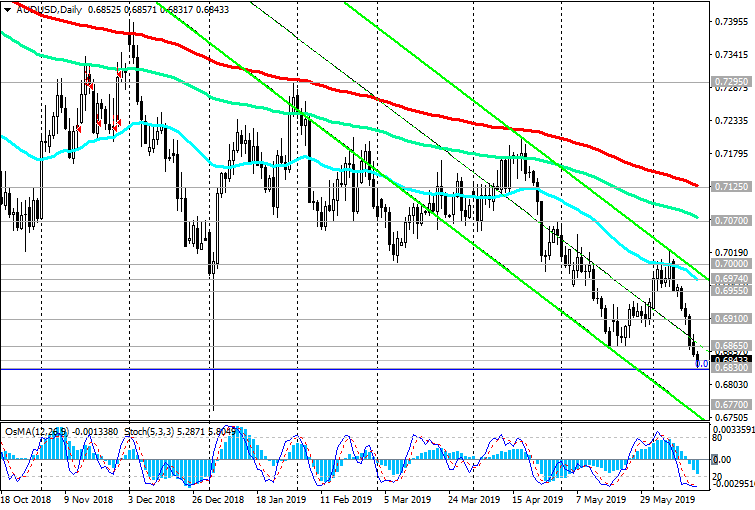Click the 0.72335 price scale value
Viewport: 755px width, 510px height.
tap(732, 120)
